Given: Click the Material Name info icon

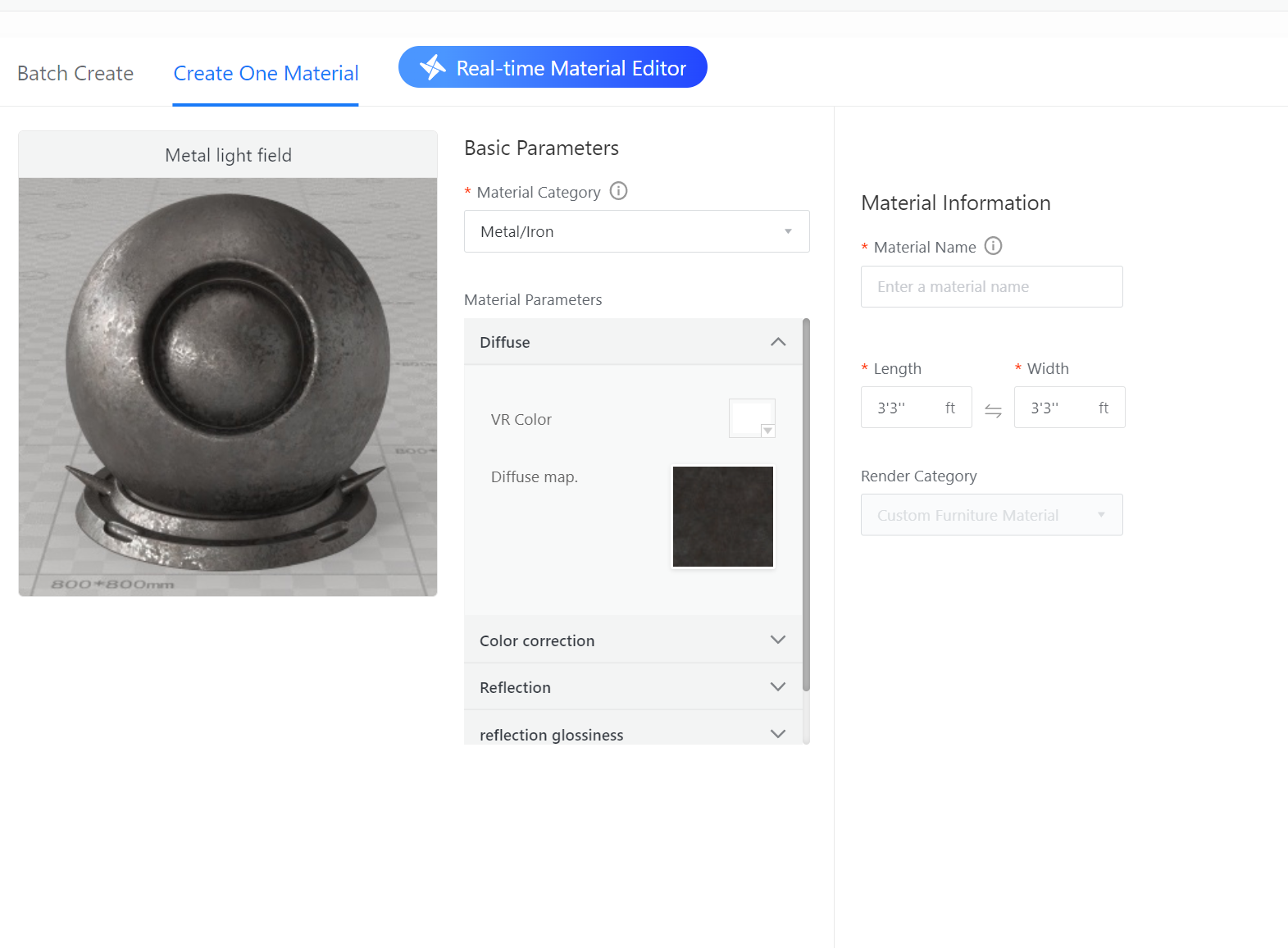Looking at the screenshot, I should click(993, 246).
